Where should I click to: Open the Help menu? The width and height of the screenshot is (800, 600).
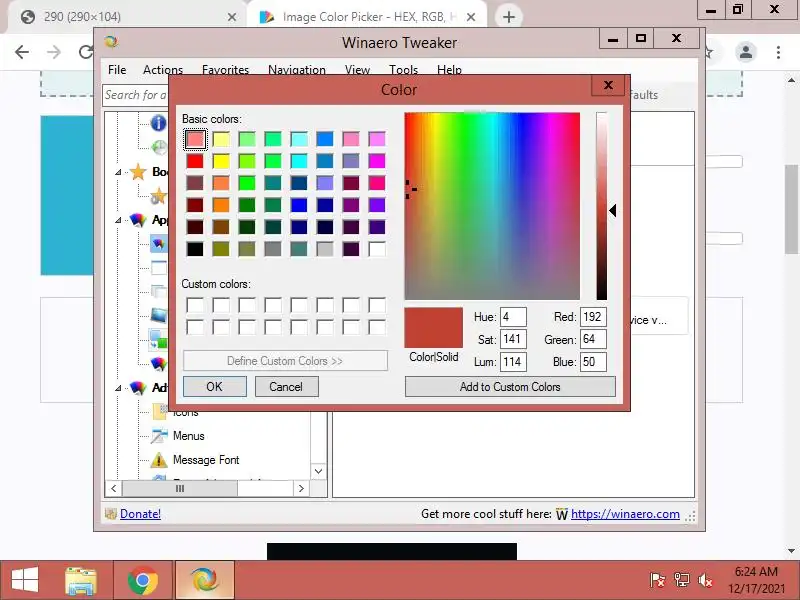449,69
